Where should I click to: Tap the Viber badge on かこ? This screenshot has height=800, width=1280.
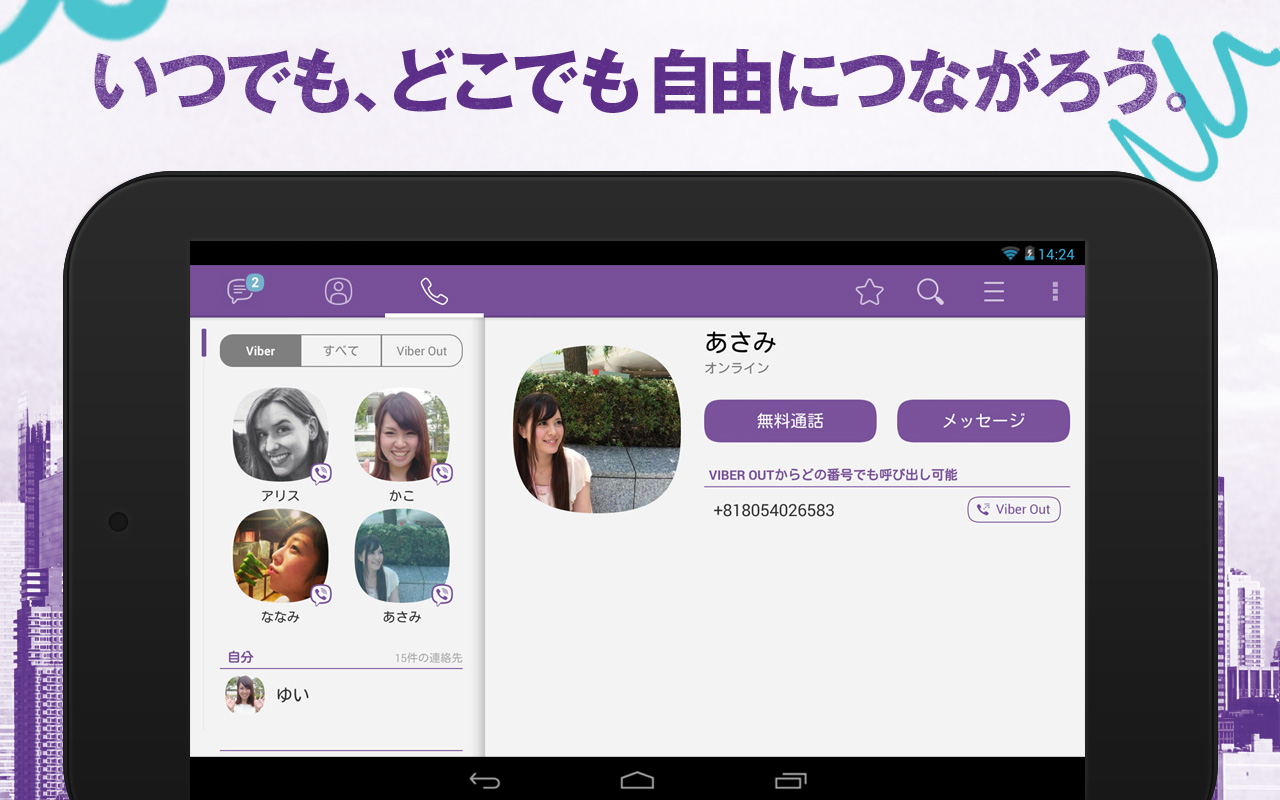(442, 474)
